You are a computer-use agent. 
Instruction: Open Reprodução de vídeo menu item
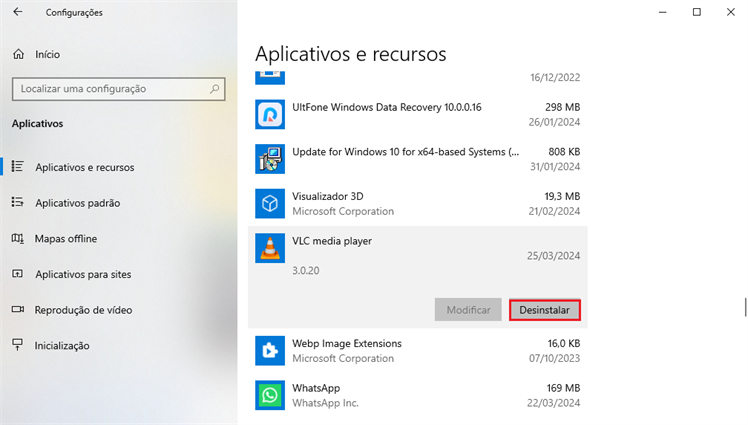pyautogui.click(x=83, y=310)
